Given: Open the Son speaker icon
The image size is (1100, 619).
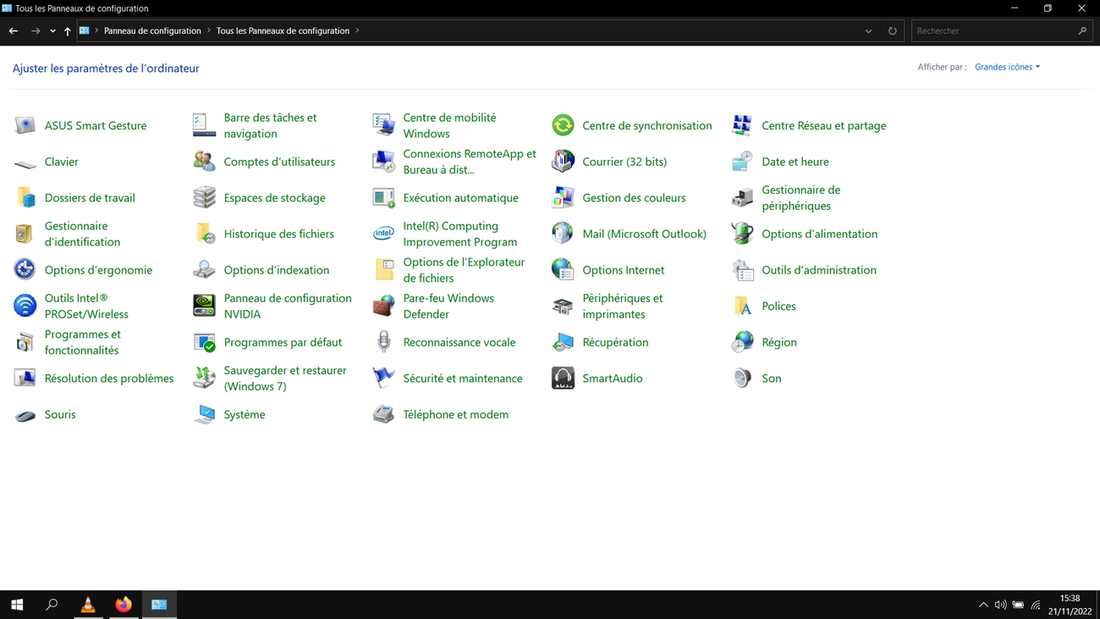Looking at the screenshot, I should [x=742, y=378].
